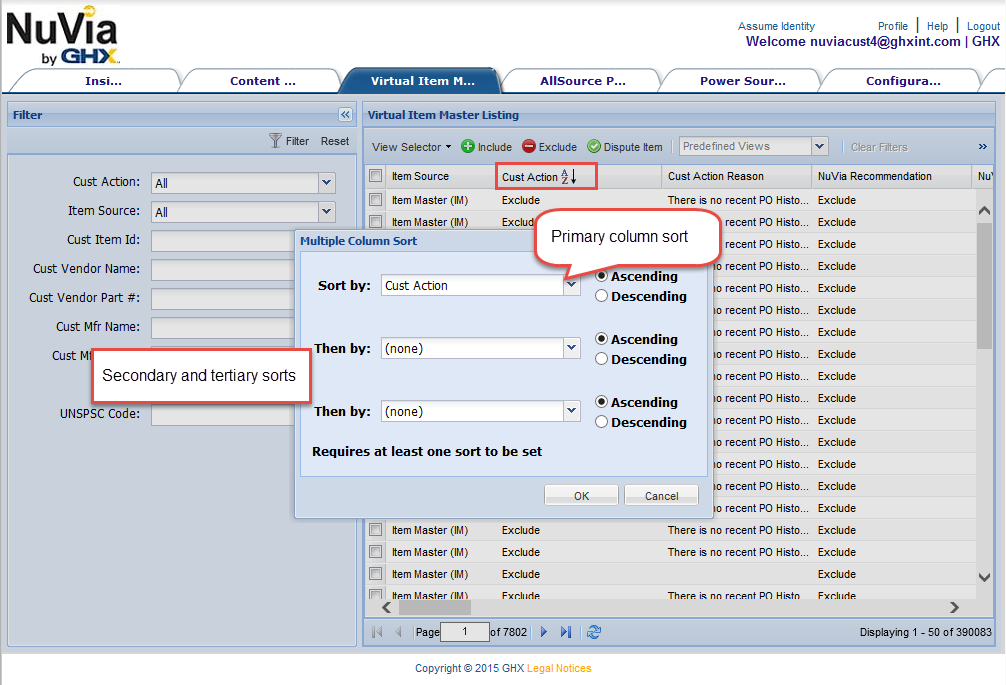Image resolution: width=1006 pixels, height=685 pixels.
Task: Select the Virtual Item M... tab
Action: tap(421, 81)
